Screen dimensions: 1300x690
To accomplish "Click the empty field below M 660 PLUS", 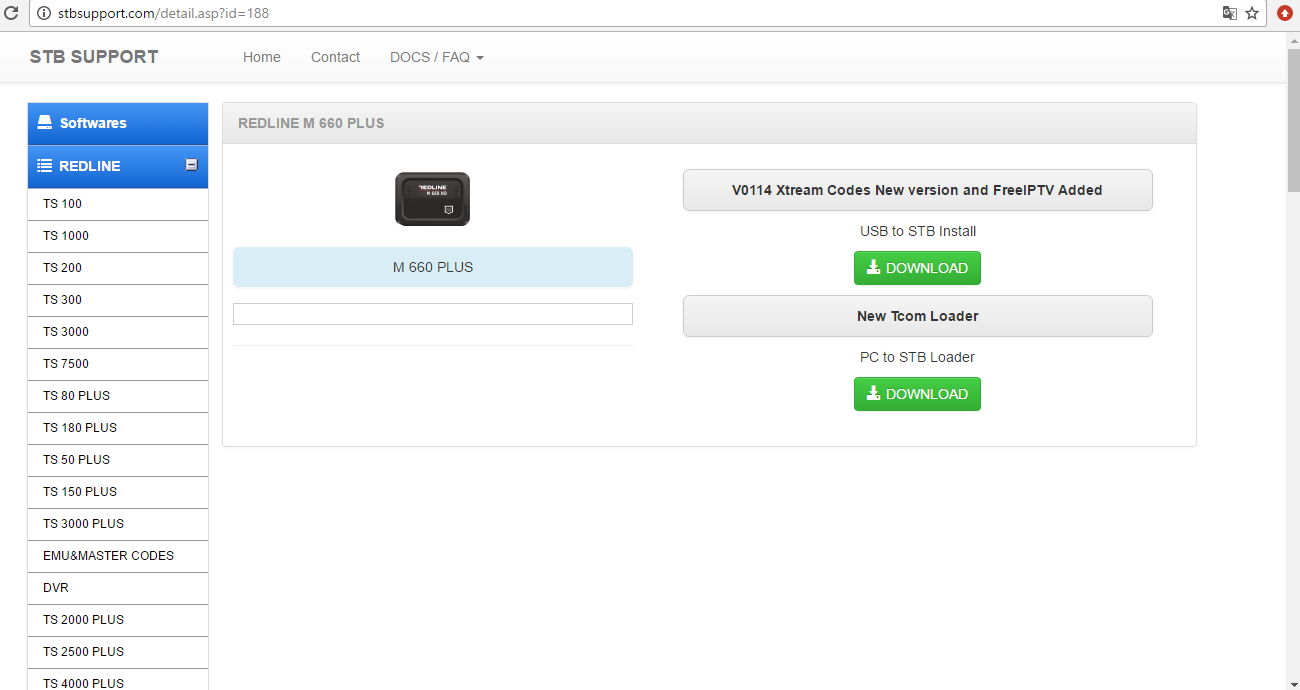I will [433, 314].
